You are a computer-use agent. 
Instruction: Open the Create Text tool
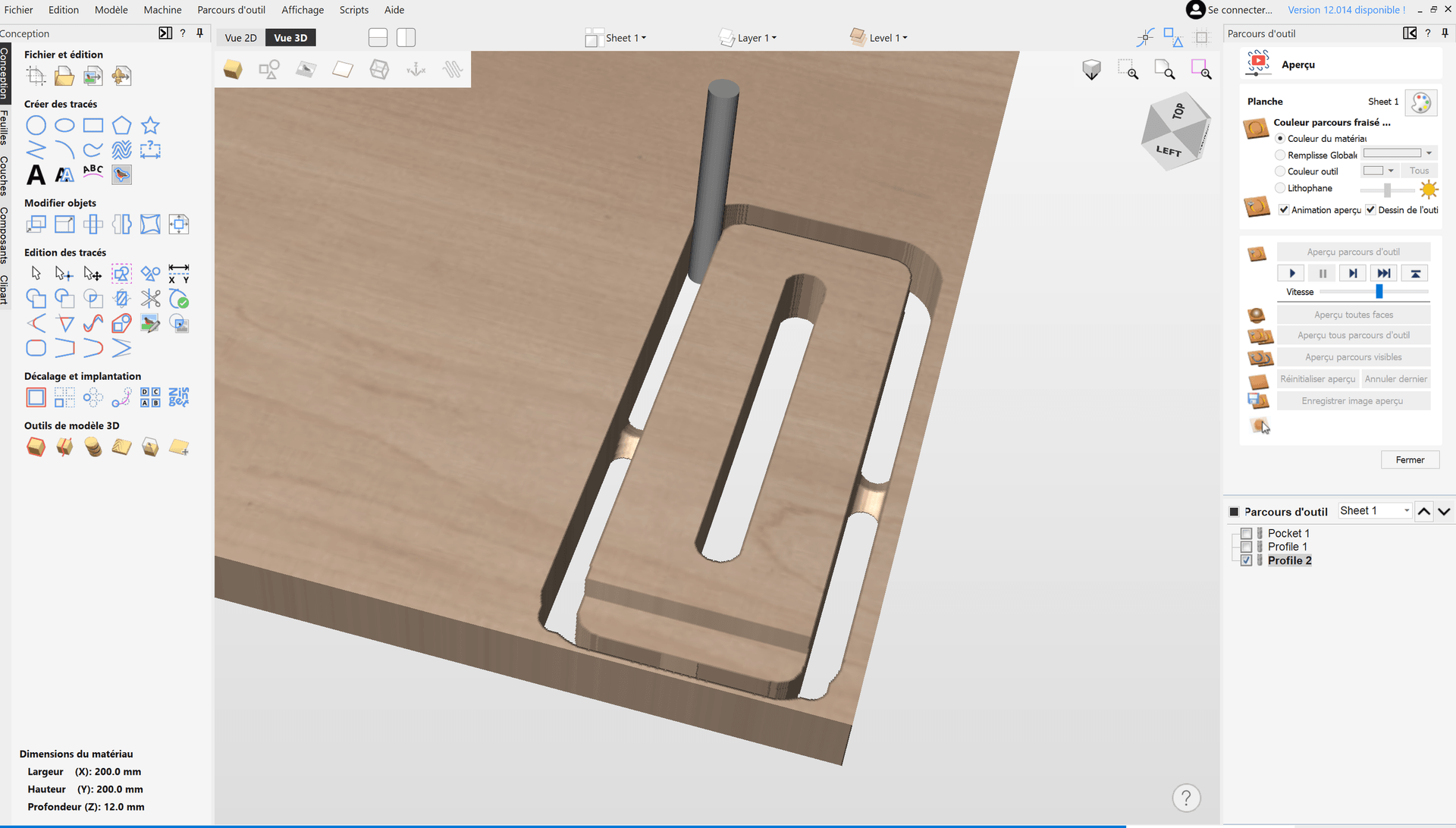point(36,175)
